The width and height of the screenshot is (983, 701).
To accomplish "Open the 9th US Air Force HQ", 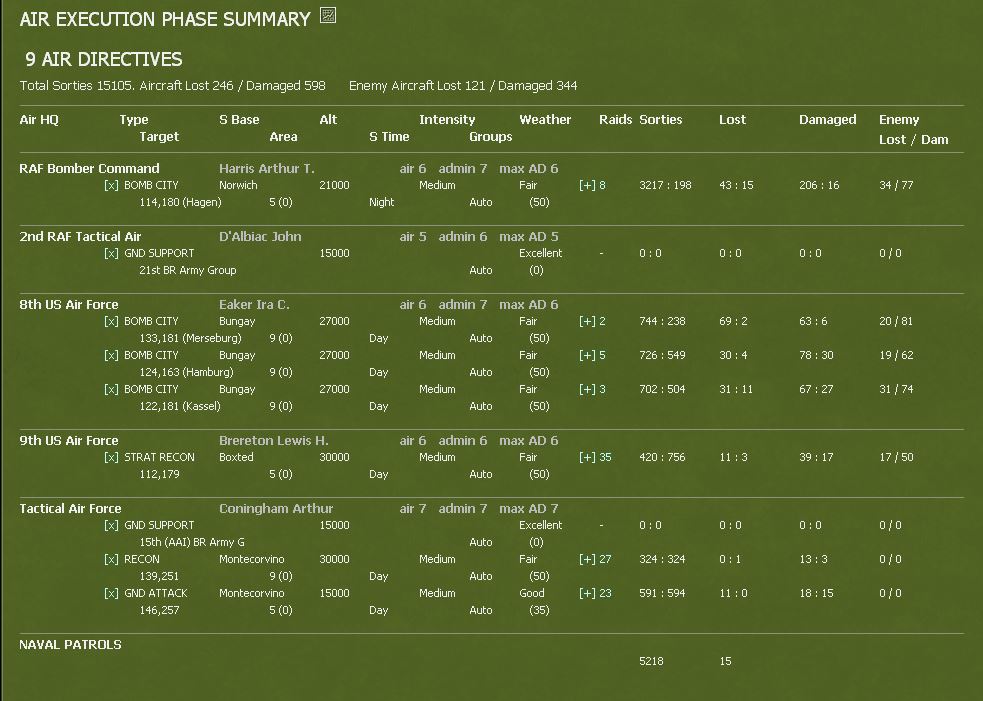I will pyautogui.click(x=68, y=441).
